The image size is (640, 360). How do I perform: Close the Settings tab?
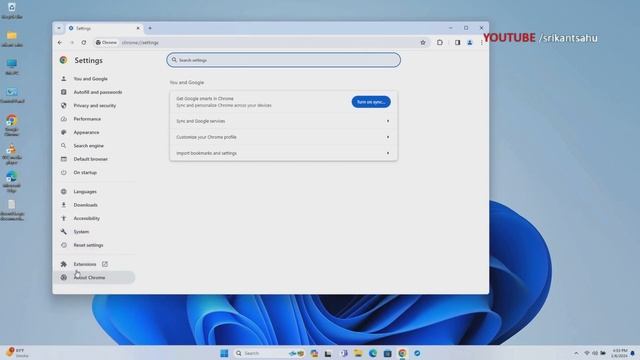click(x=138, y=28)
